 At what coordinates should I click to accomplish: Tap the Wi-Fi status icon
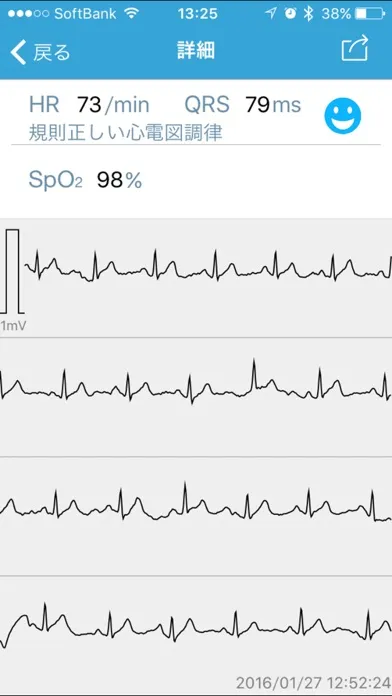click(131, 13)
